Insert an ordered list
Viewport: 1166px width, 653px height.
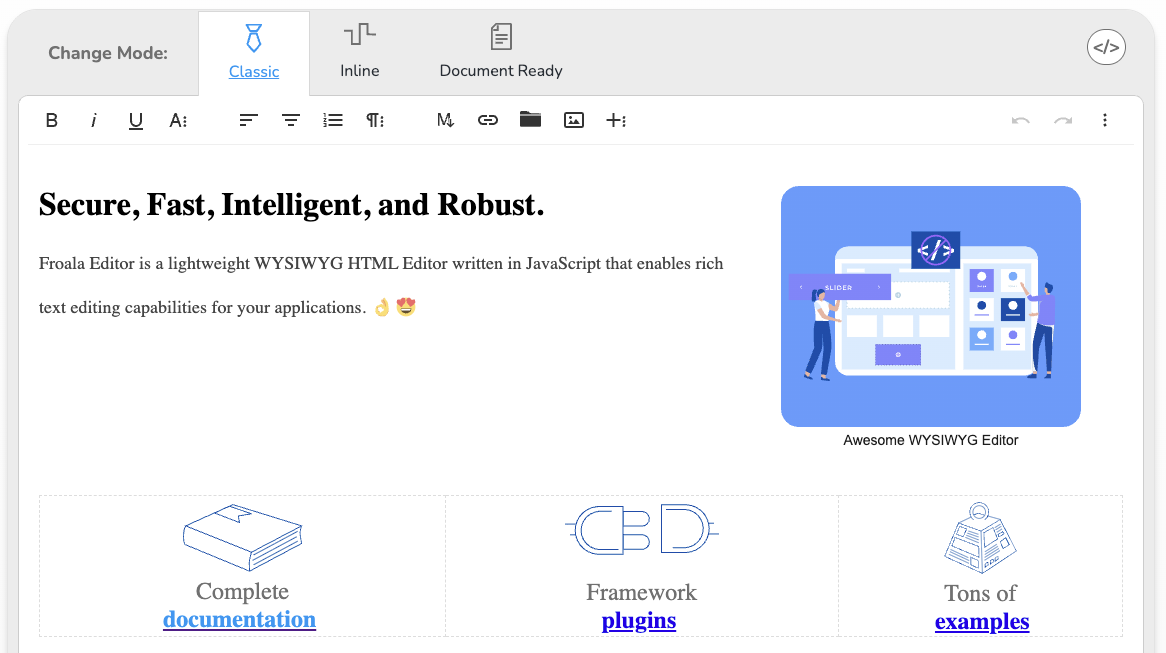[333, 120]
